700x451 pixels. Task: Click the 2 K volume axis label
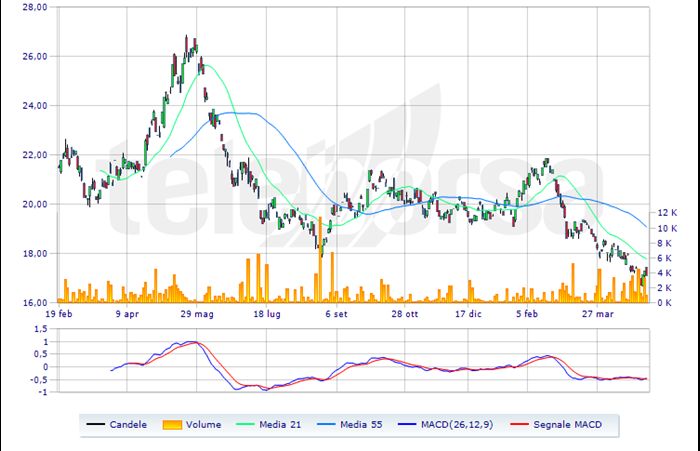[x=664, y=288]
